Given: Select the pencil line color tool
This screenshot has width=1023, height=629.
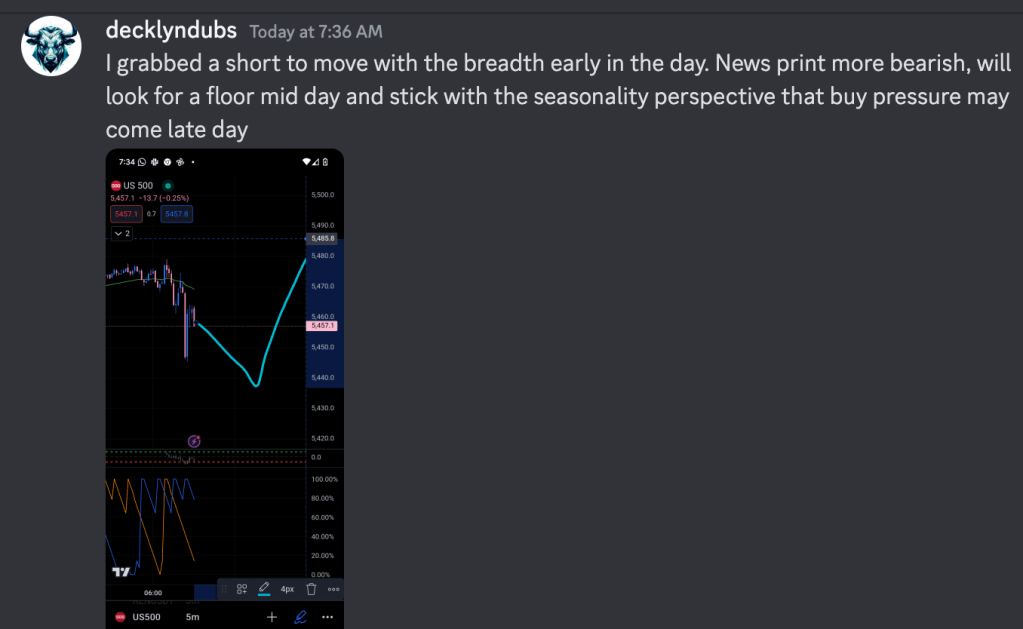Looking at the screenshot, I should coord(264,589).
